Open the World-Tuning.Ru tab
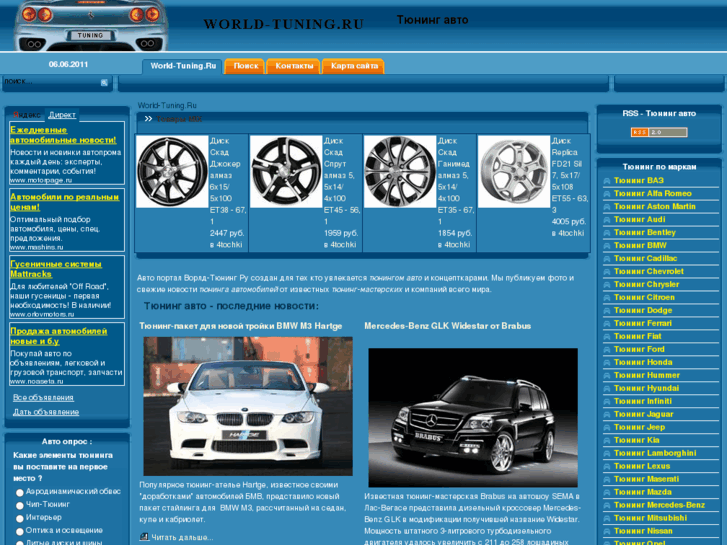This screenshot has width=727, height=545. [183, 66]
